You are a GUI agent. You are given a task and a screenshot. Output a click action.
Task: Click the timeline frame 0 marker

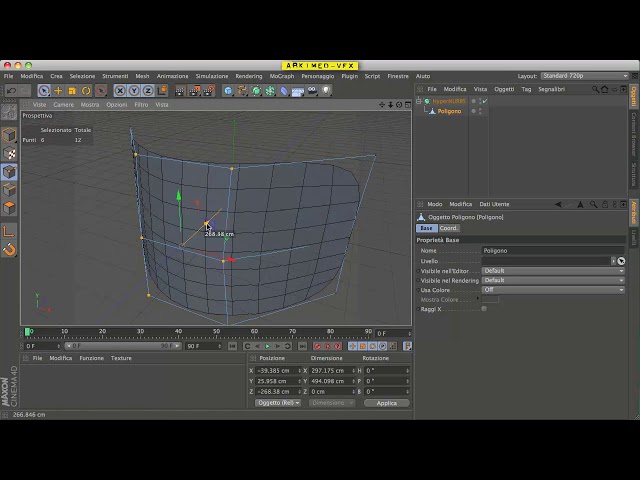tap(28, 332)
